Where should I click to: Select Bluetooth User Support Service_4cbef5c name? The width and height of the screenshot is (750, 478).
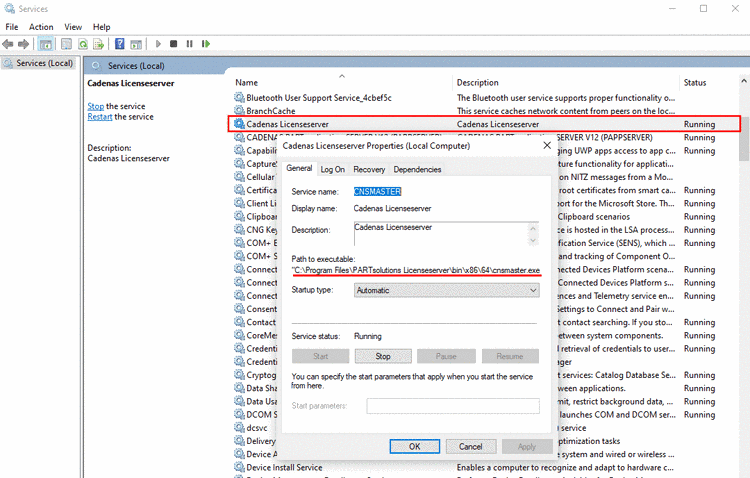click(319, 98)
